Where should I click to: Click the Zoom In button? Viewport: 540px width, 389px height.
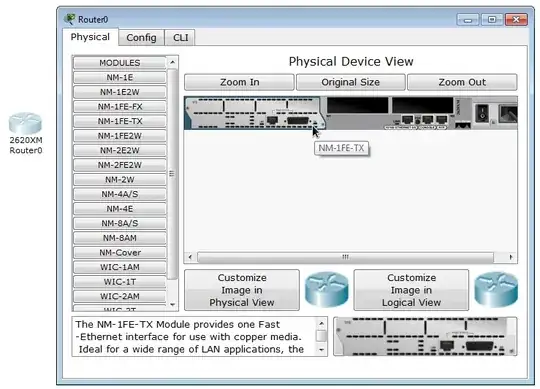coord(239,82)
